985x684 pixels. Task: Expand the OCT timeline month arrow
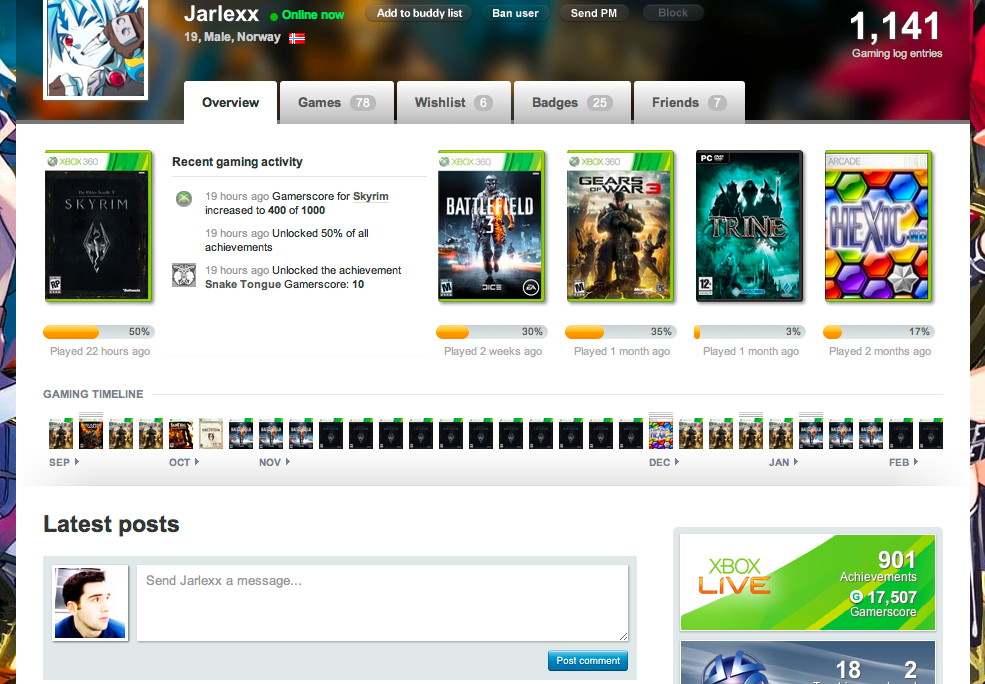pyautogui.click(x=197, y=462)
